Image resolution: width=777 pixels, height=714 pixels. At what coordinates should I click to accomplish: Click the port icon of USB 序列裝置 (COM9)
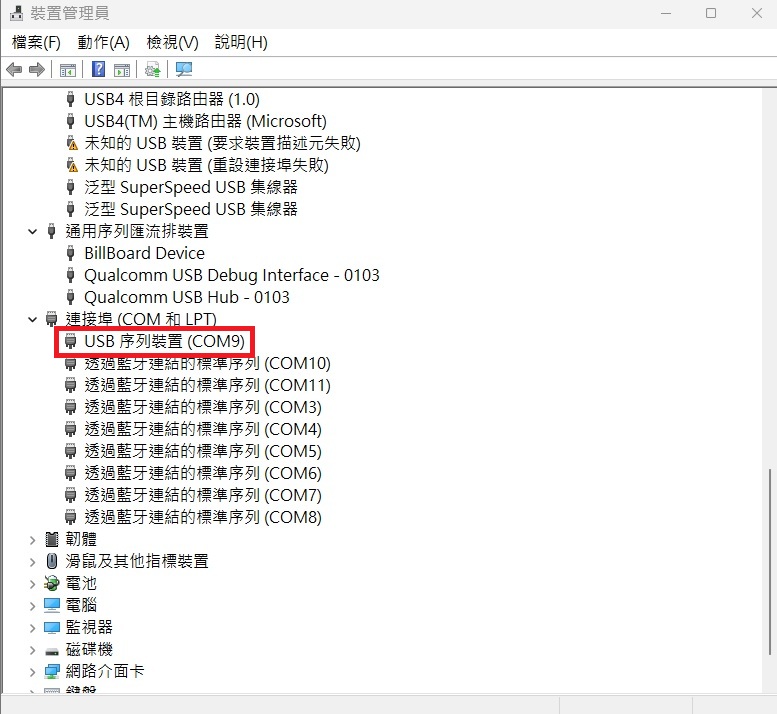71,341
